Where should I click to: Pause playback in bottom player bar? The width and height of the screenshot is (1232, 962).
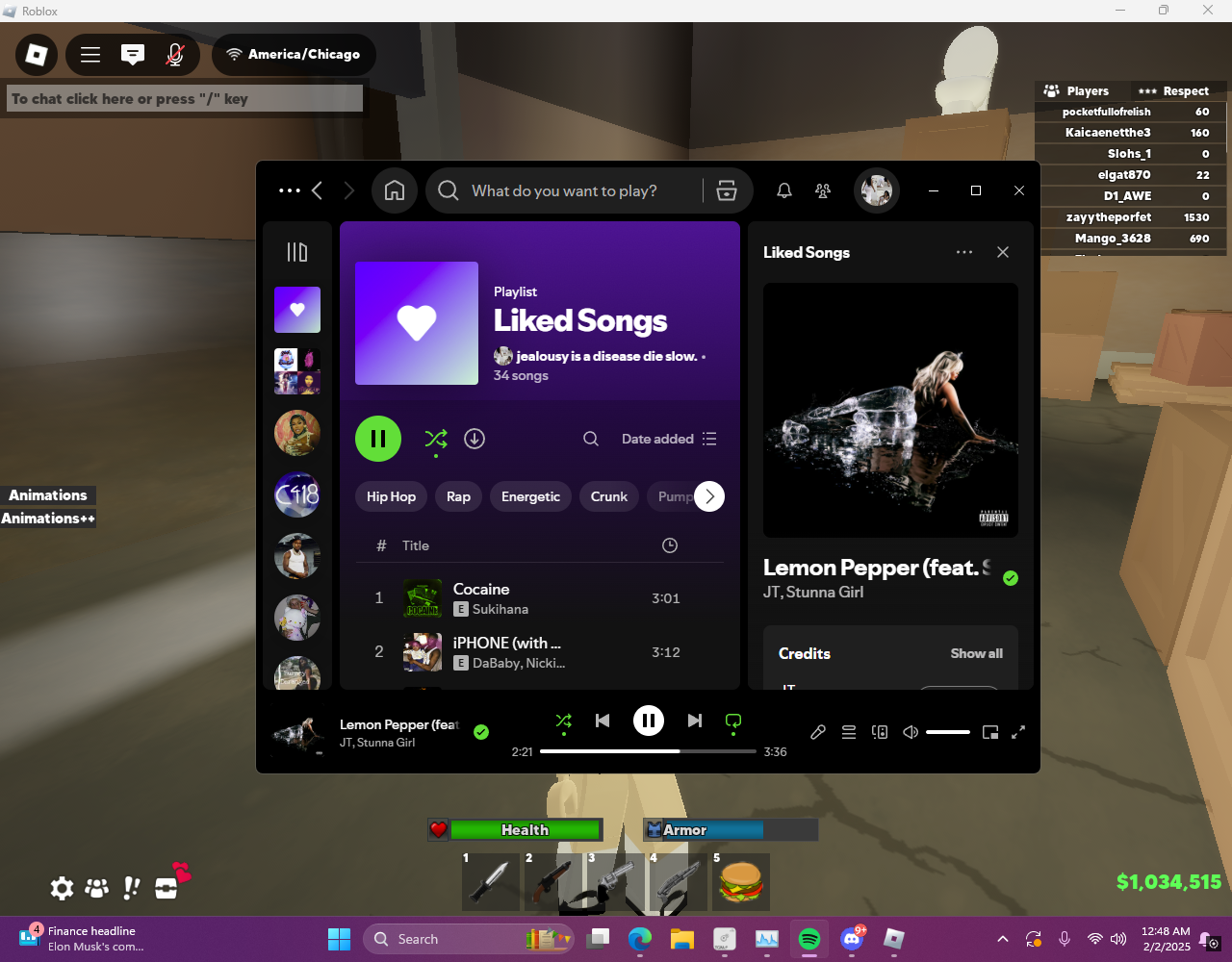pos(649,721)
